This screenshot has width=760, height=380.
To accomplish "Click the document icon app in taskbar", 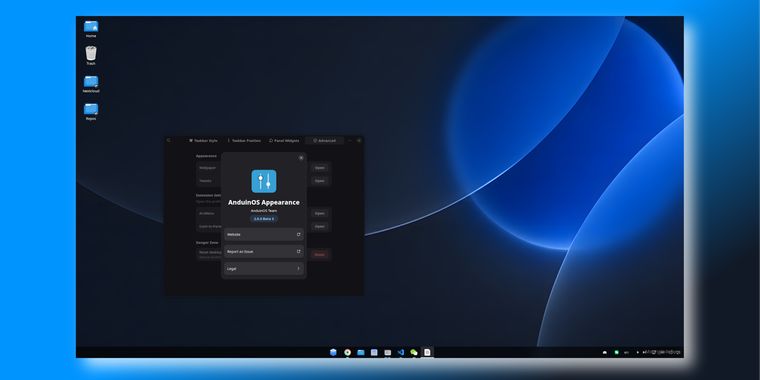I will pyautogui.click(x=427, y=352).
